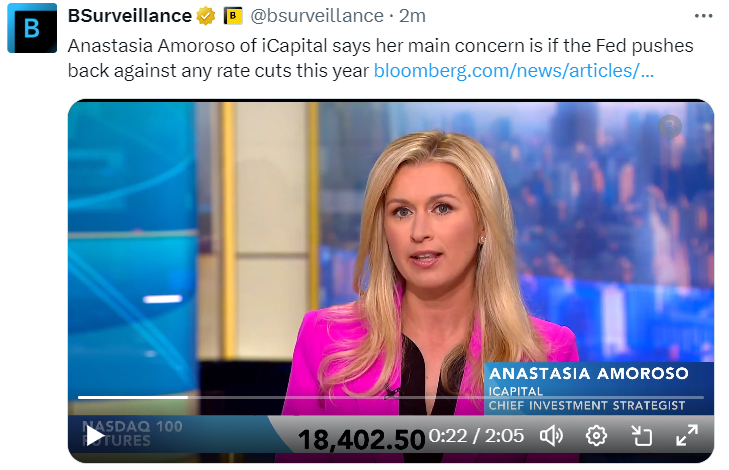The height and width of the screenshot is (470, 729).
Task: Click the Bloomberg watermark in the video corner
Action: (x=670, y=126)
